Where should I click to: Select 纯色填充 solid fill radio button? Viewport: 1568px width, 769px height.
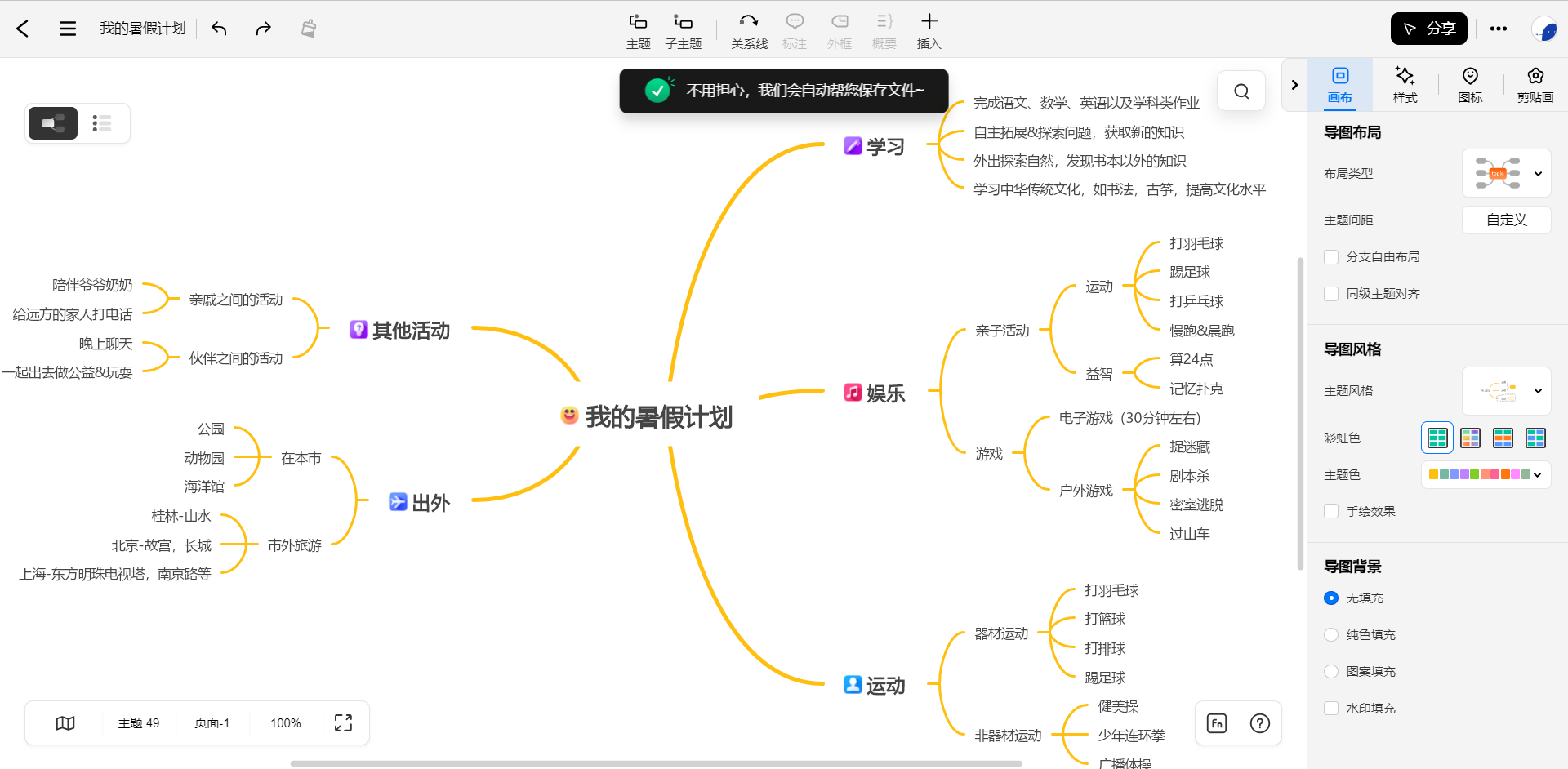tap(1331, 635)
